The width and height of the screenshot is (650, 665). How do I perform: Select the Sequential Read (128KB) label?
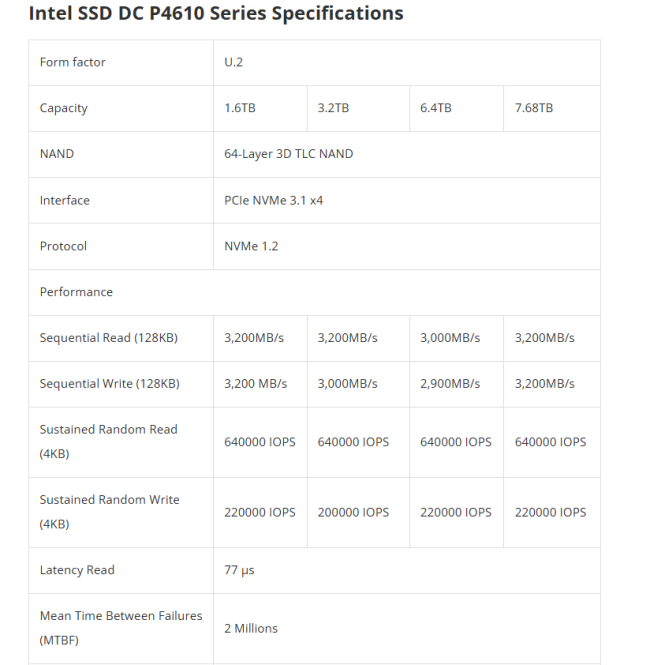pyautogui.click(x=108, y=338)
